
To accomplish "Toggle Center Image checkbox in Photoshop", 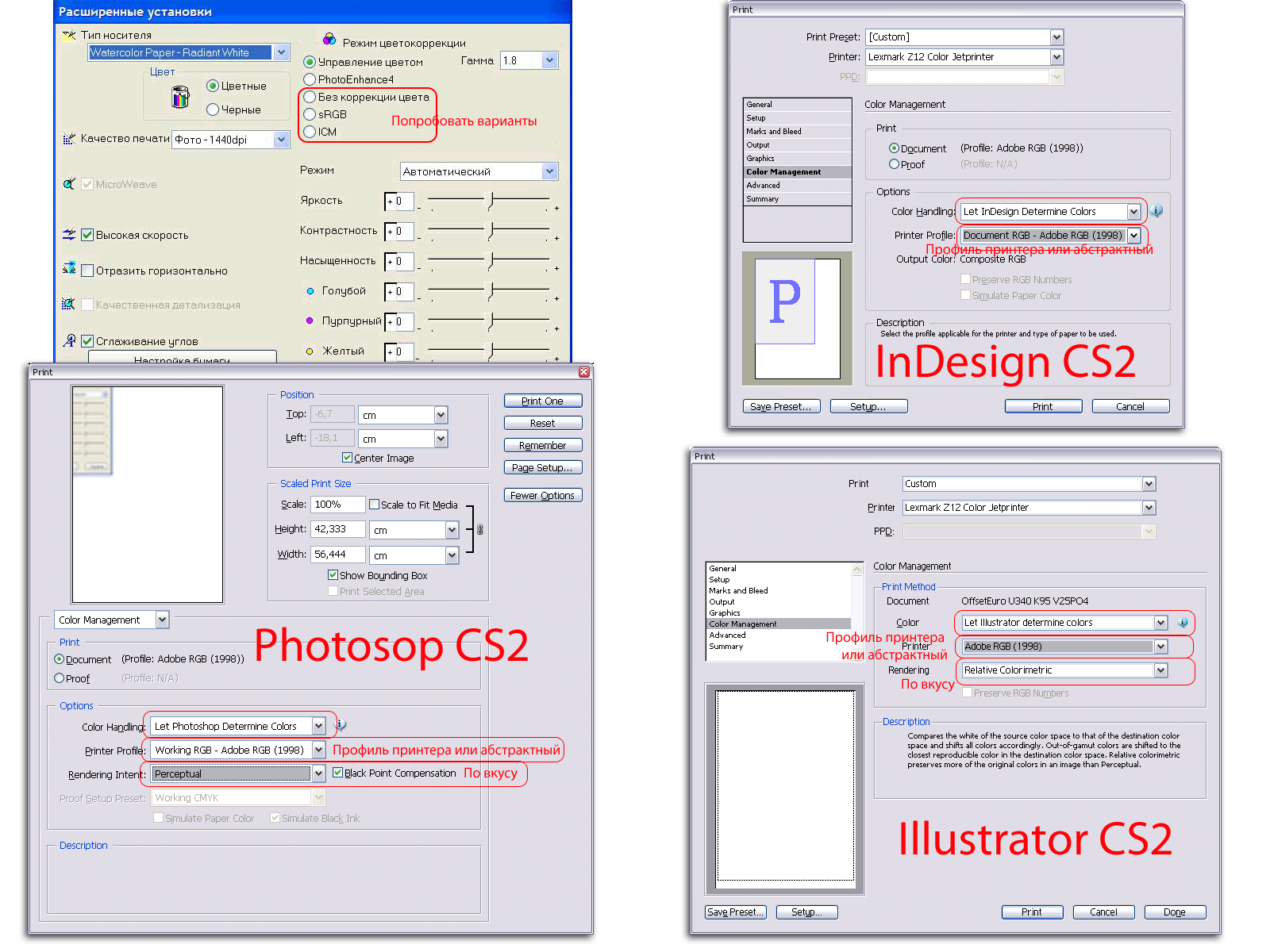I will (347, 458).
